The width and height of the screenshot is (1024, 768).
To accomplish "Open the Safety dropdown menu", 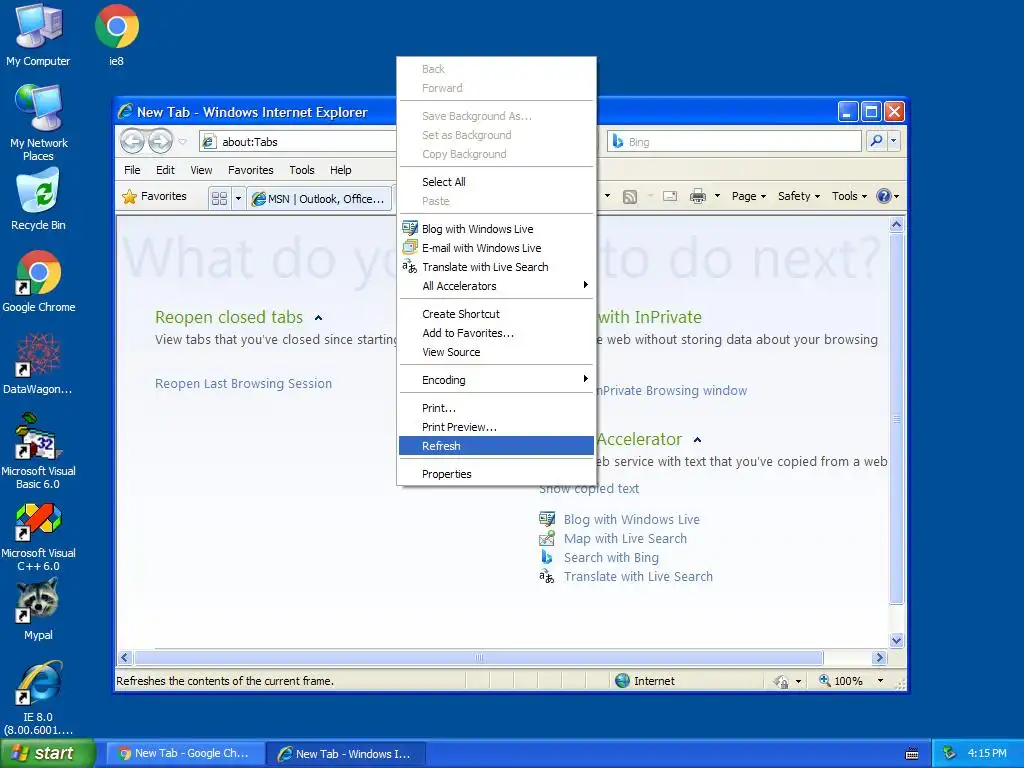I will pos(799,196).
